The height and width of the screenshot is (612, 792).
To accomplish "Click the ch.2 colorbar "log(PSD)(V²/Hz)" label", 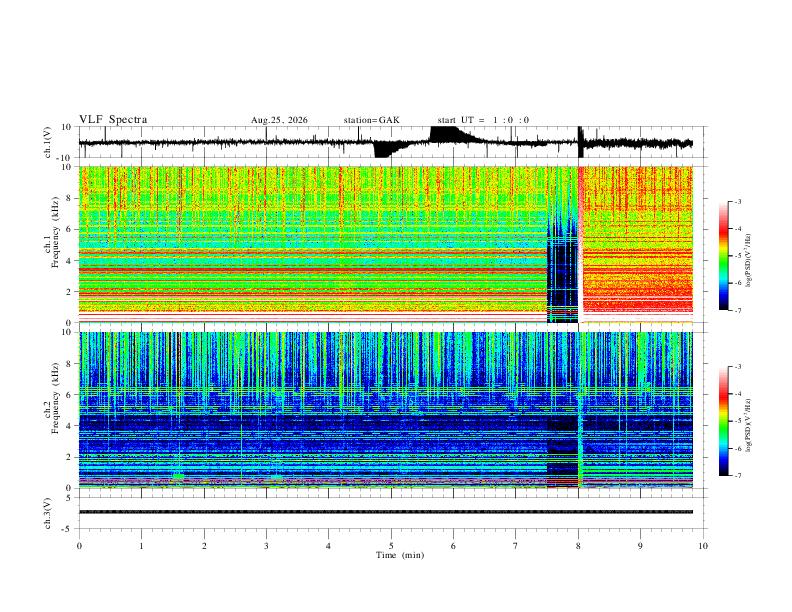I will click(x=749, y=425).
